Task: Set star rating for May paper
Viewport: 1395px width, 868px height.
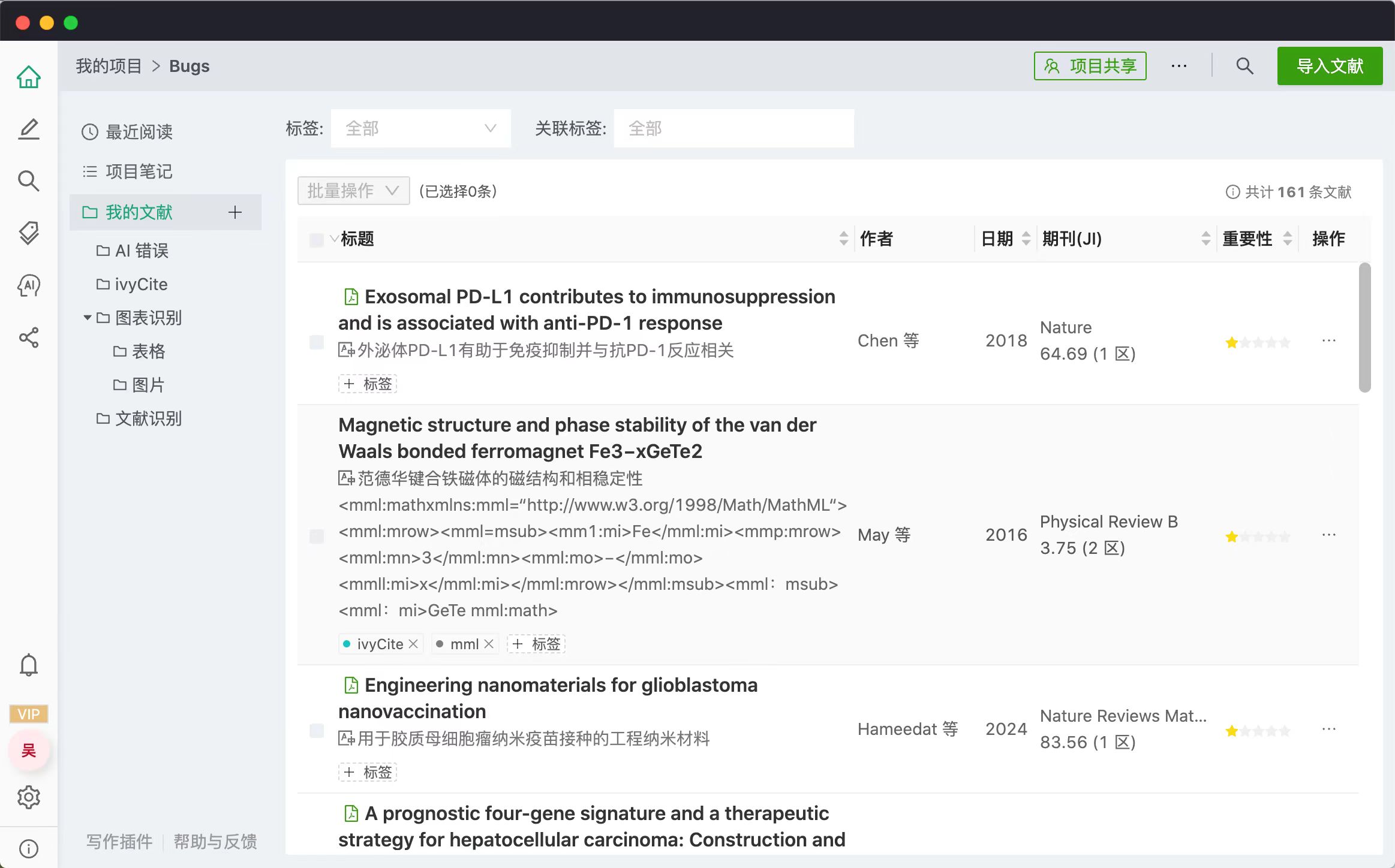Action: (1258, 537)
